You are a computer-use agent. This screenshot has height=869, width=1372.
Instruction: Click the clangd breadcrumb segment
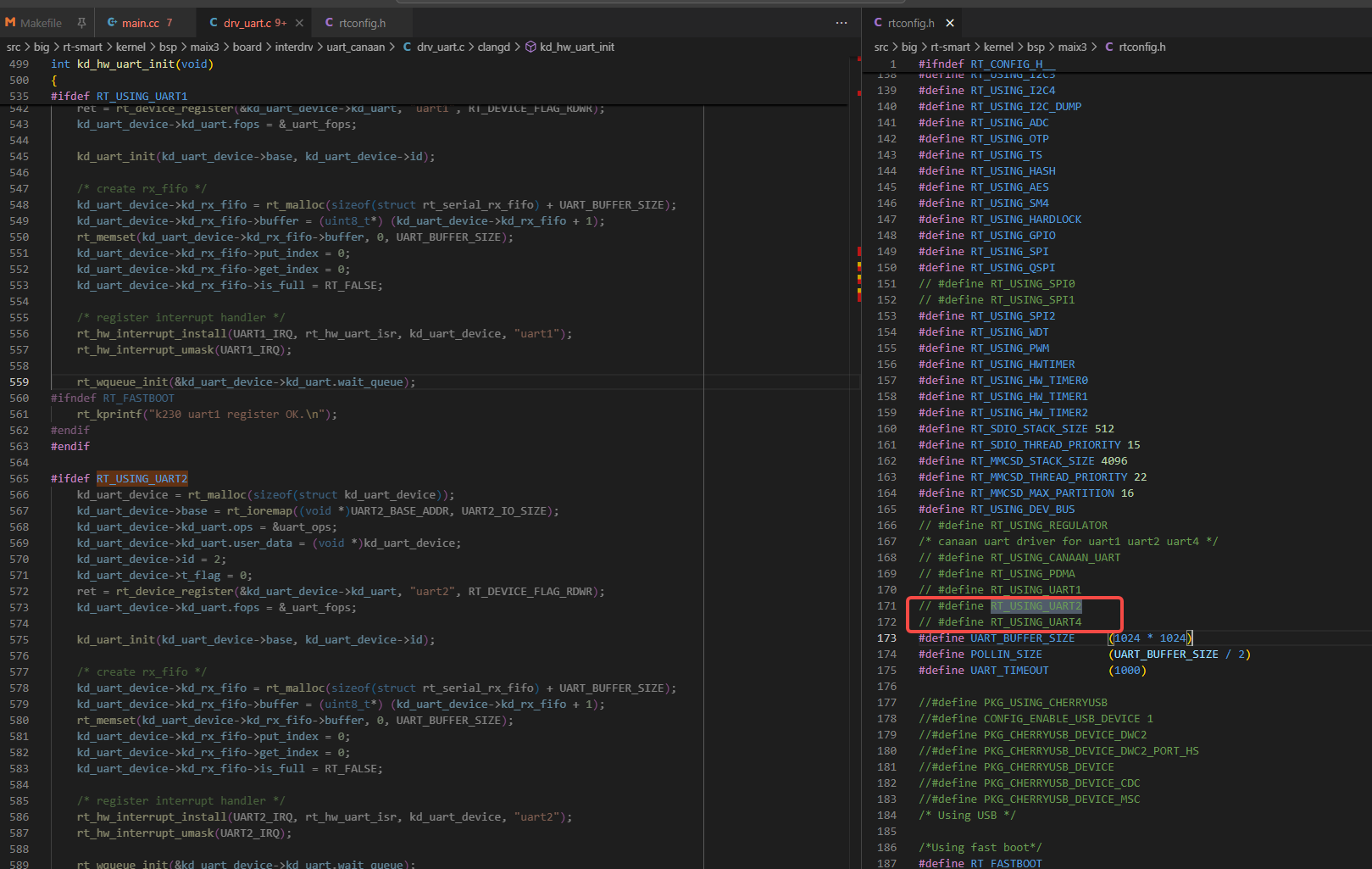pyautogui.click(x=493, y=47)
